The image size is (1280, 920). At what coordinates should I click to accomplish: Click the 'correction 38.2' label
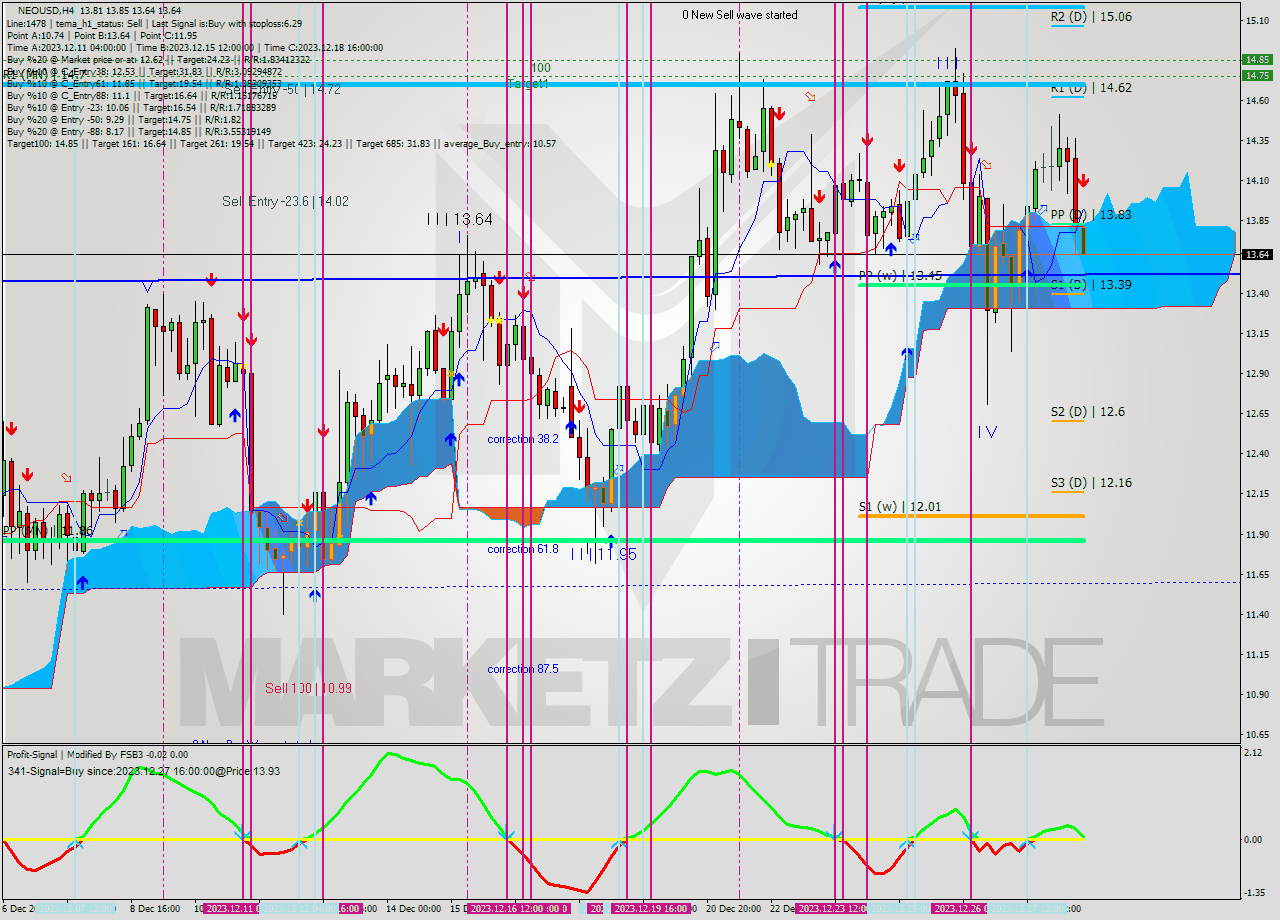523,439
